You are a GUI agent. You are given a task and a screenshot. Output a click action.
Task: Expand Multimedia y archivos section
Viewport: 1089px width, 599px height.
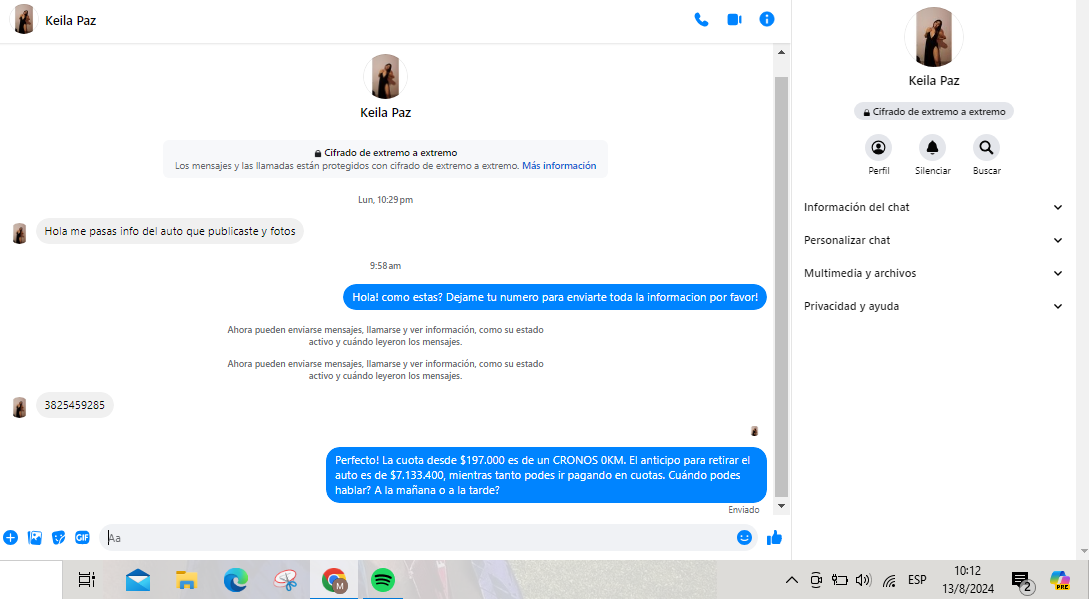[933, 273]
